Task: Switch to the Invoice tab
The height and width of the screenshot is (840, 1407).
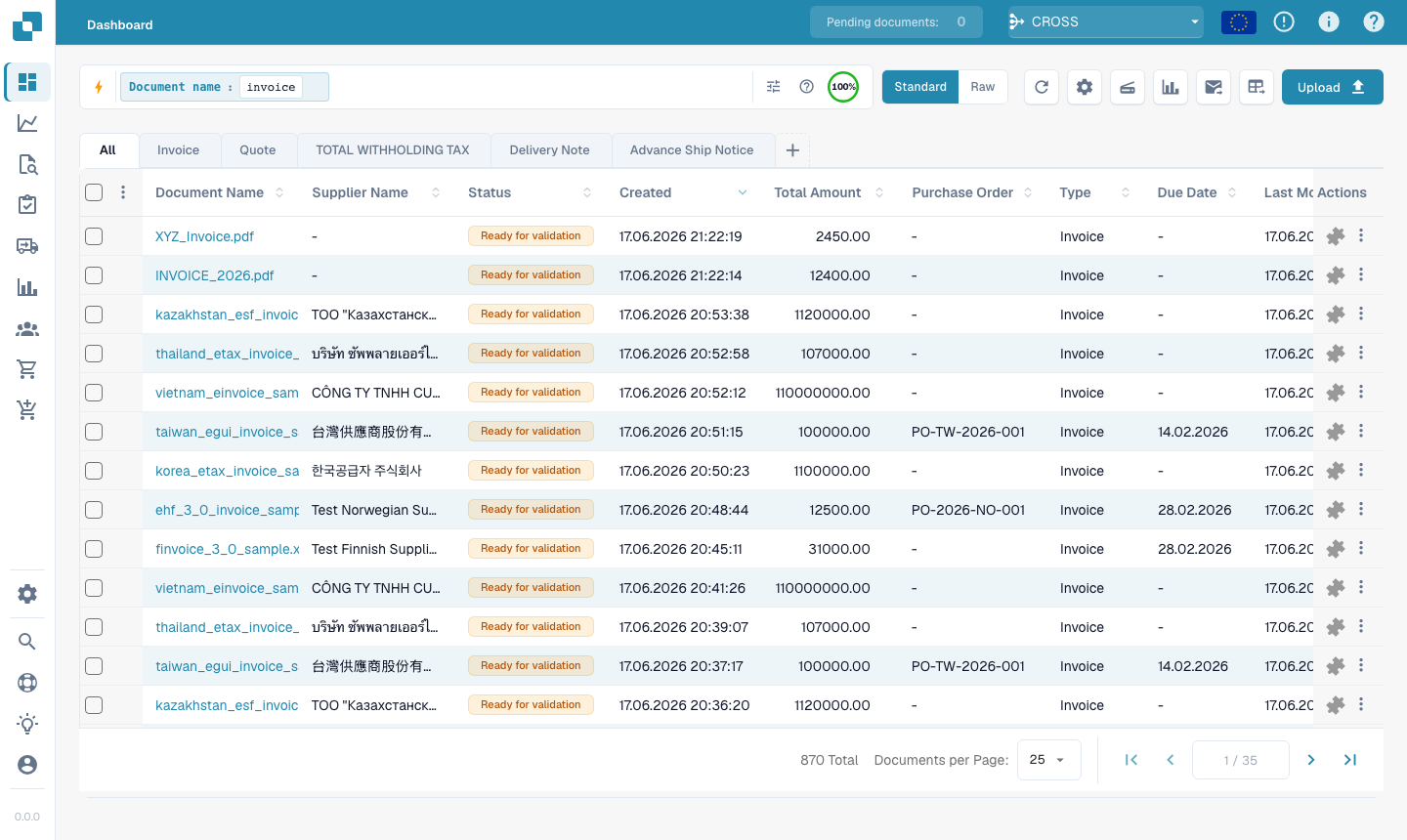Action: [x=178, y=150]
